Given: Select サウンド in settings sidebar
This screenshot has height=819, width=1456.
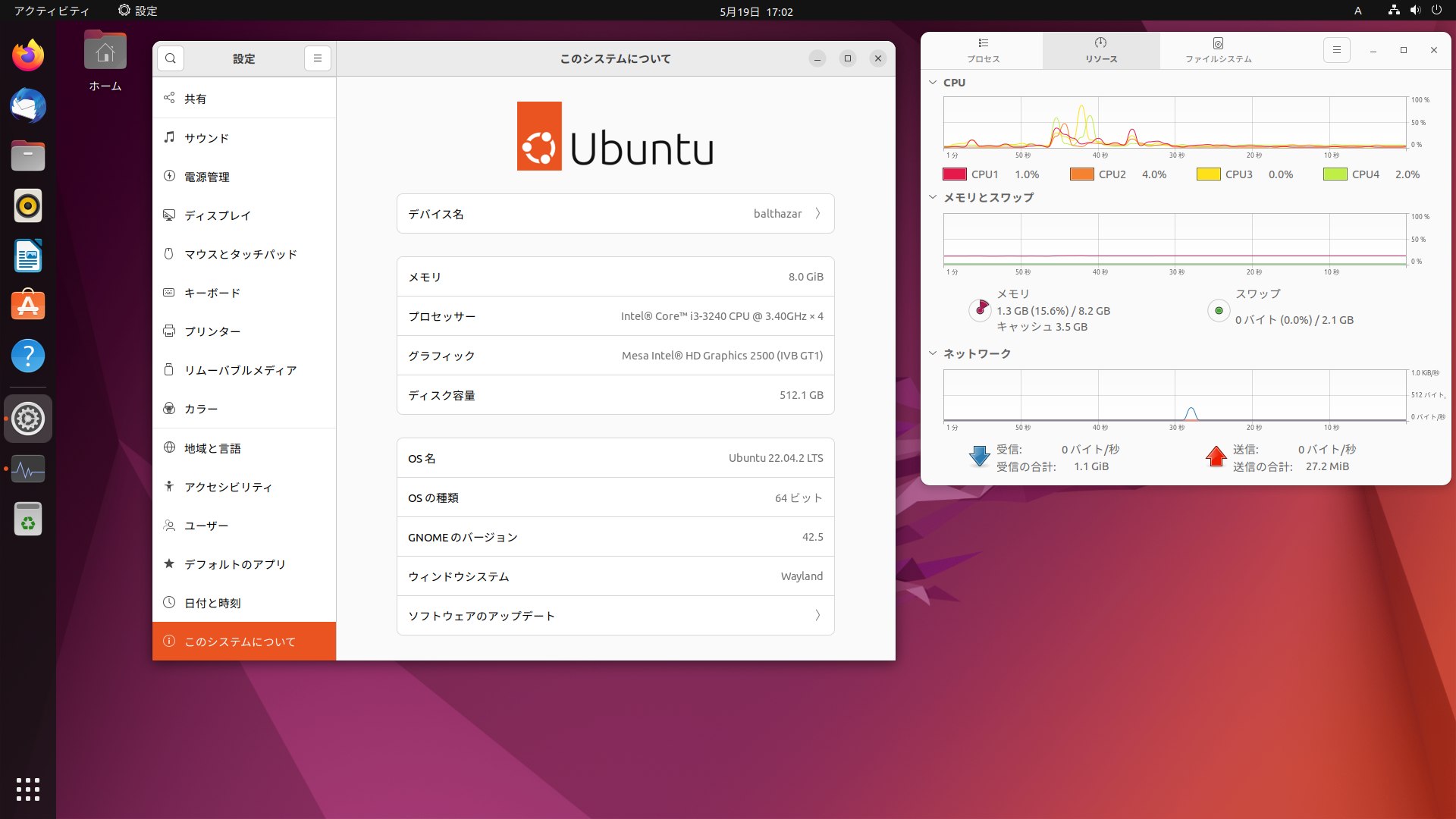Looking at the screenshot, I should click(x=244, y=138).
